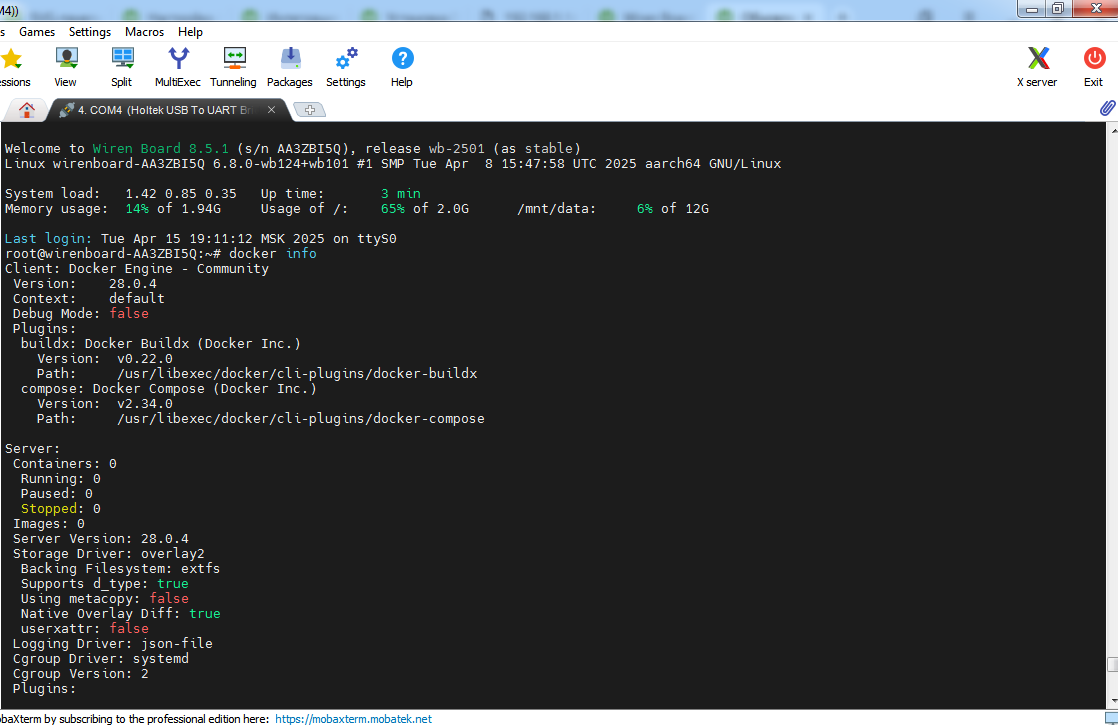This screenshot has width=1118, height=725.
Task: Minimize the MobaXterm window
Action: click(1032, 9)
